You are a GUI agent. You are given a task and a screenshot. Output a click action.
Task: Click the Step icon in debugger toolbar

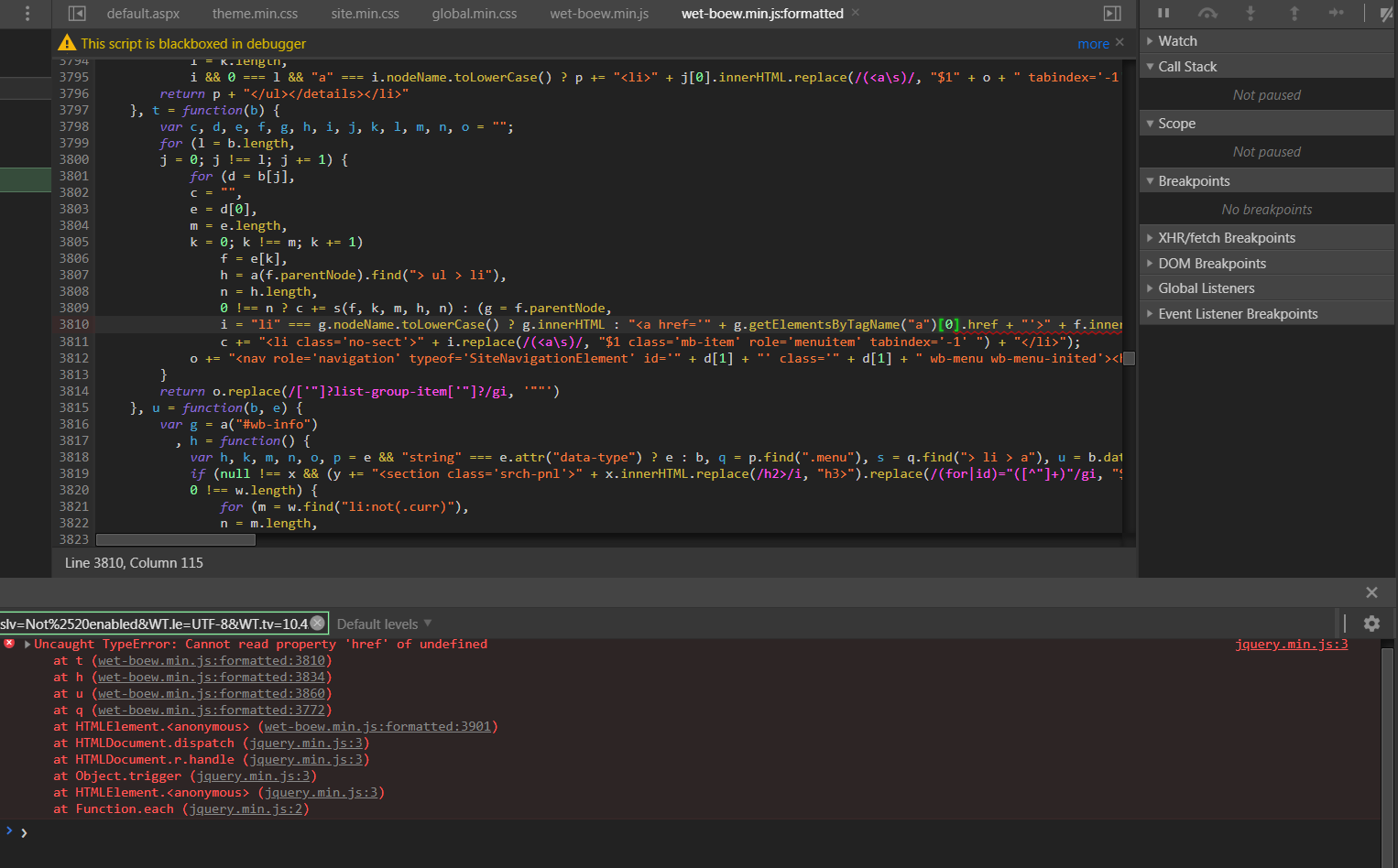tap(1337, 13)
